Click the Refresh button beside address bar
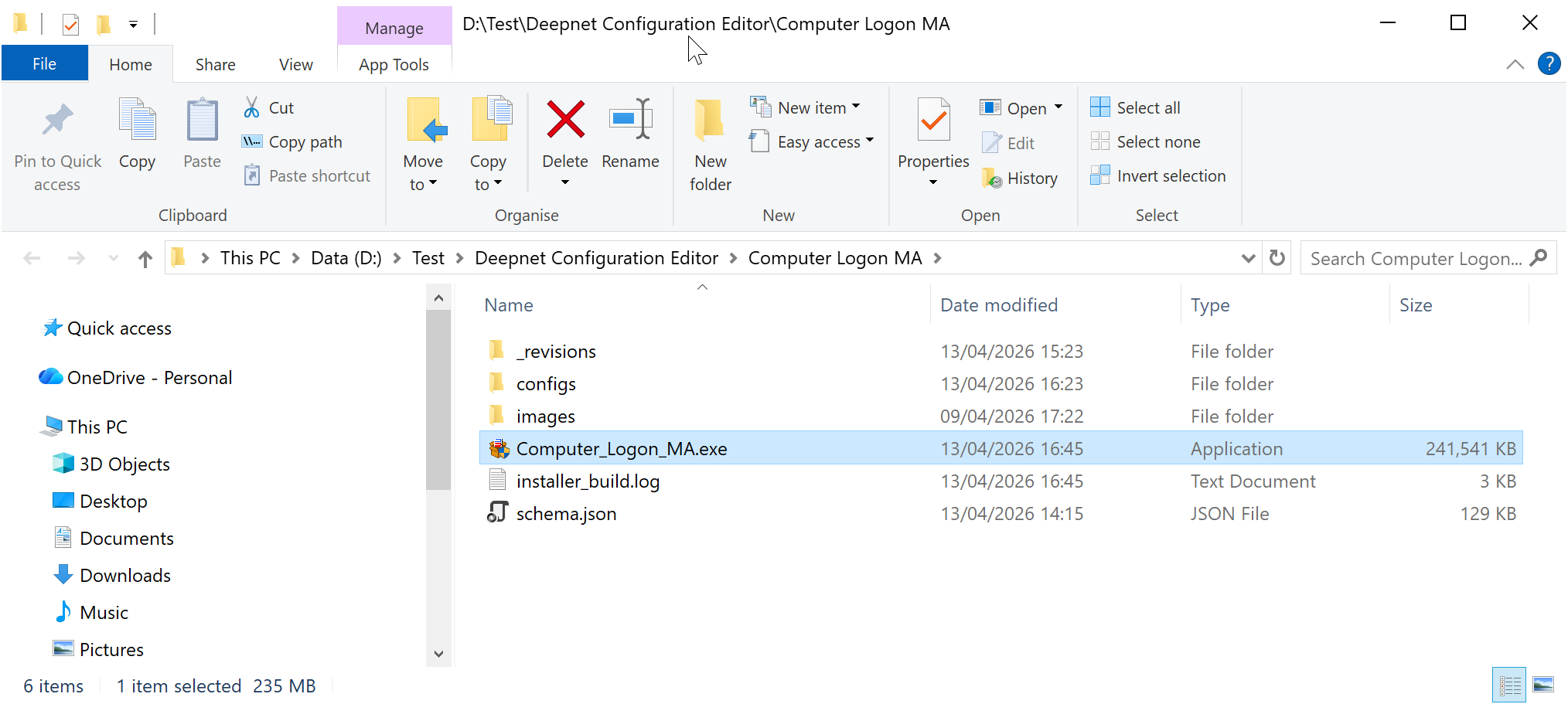 click(x=1277, y=258)
